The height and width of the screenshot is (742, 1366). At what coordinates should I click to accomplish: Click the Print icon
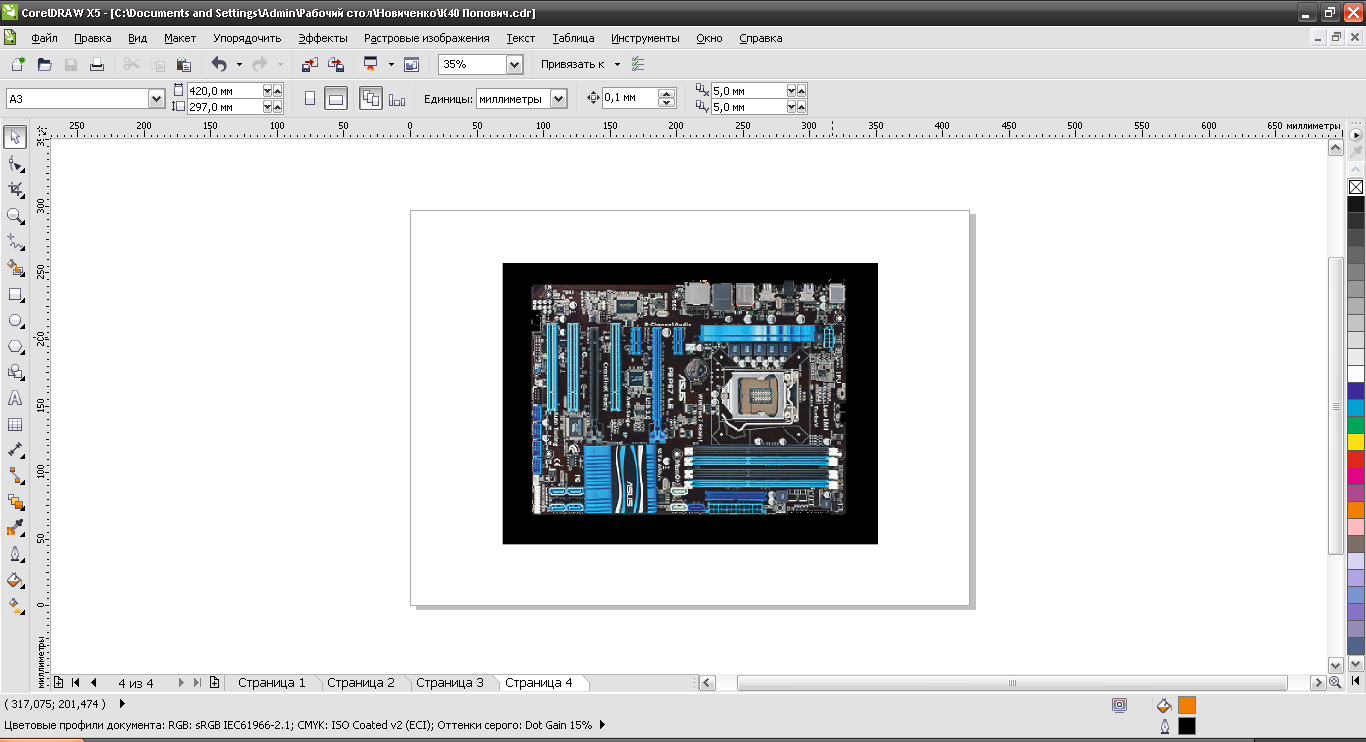pos(97,64)
